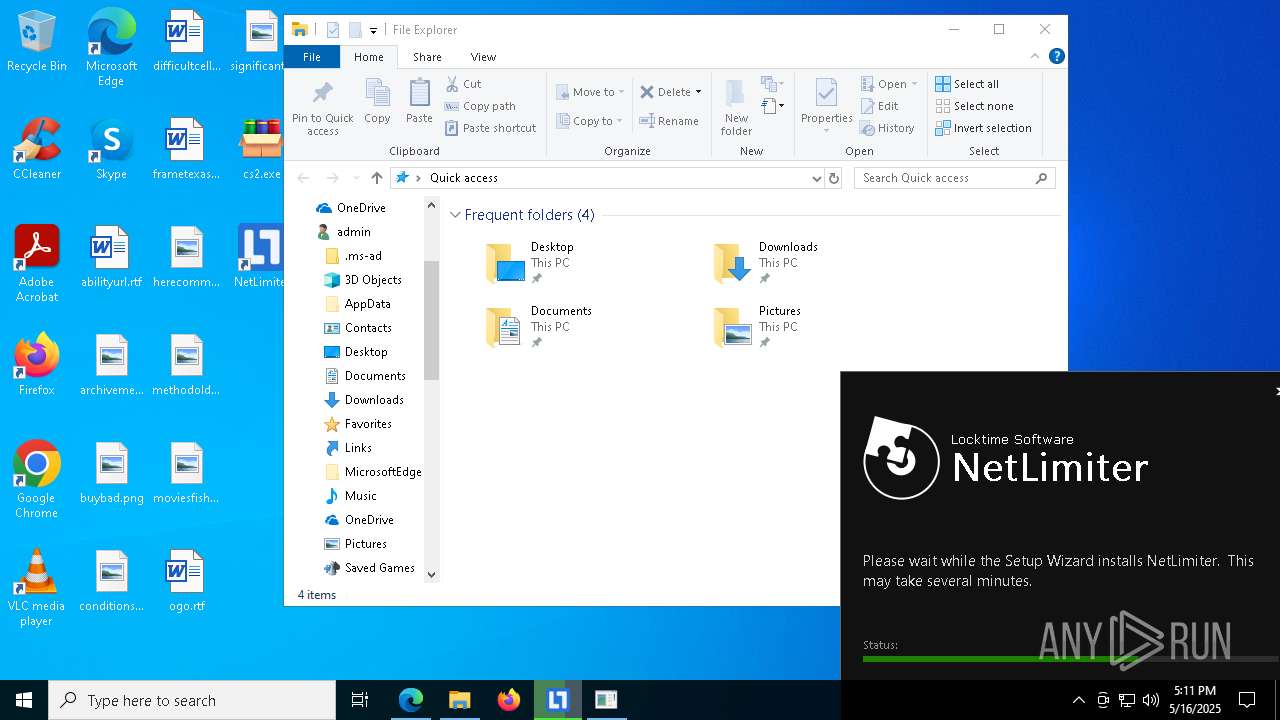Open the notifications action center

click(1247, 700)
